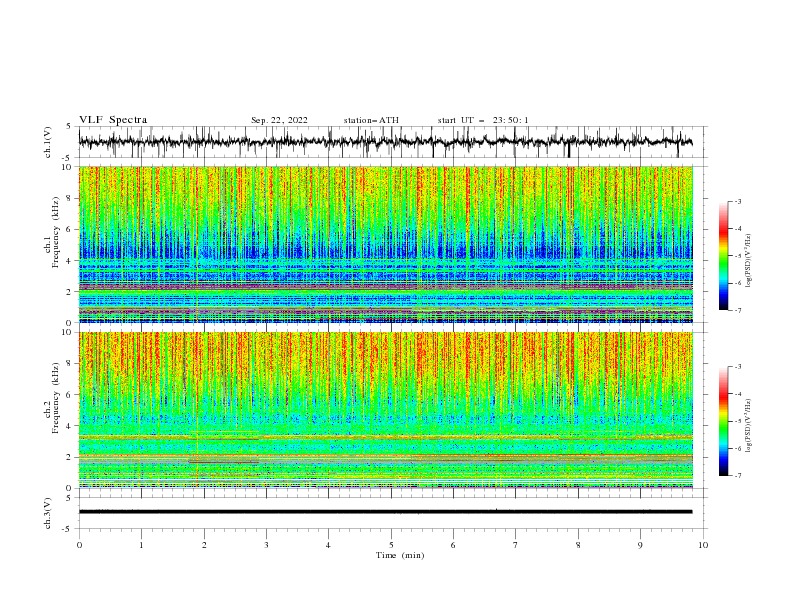Click the ch.1(V) axis label
The width and height of the screenshot is (792, 612).
(x=47, y=142)
